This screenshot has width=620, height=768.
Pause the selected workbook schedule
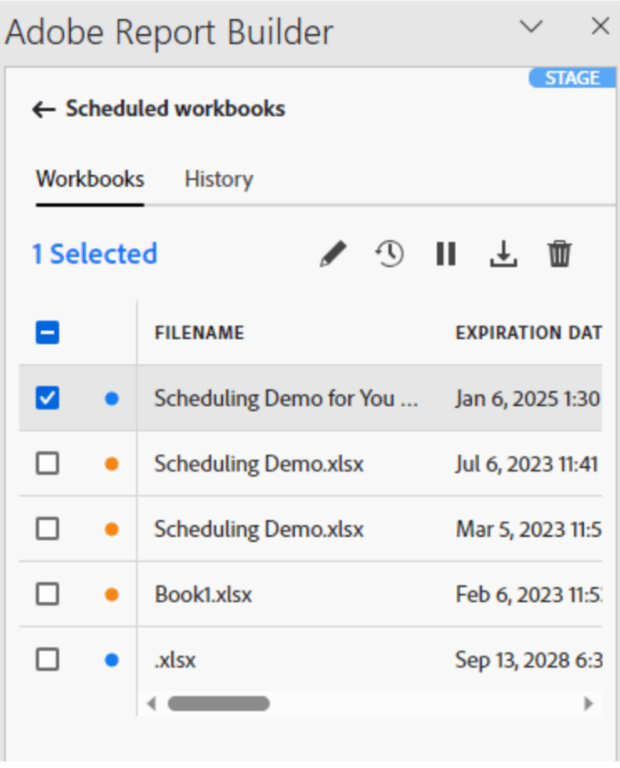click(446, 254)
